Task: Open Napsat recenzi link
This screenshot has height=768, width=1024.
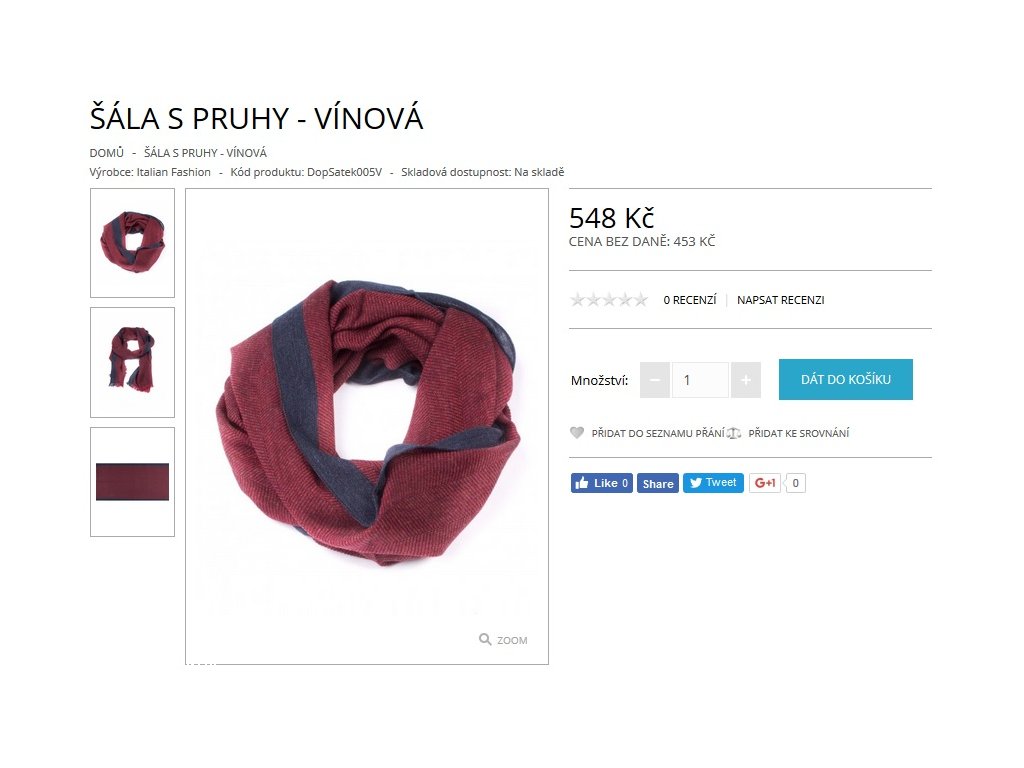Action: (x=780, y=300)
